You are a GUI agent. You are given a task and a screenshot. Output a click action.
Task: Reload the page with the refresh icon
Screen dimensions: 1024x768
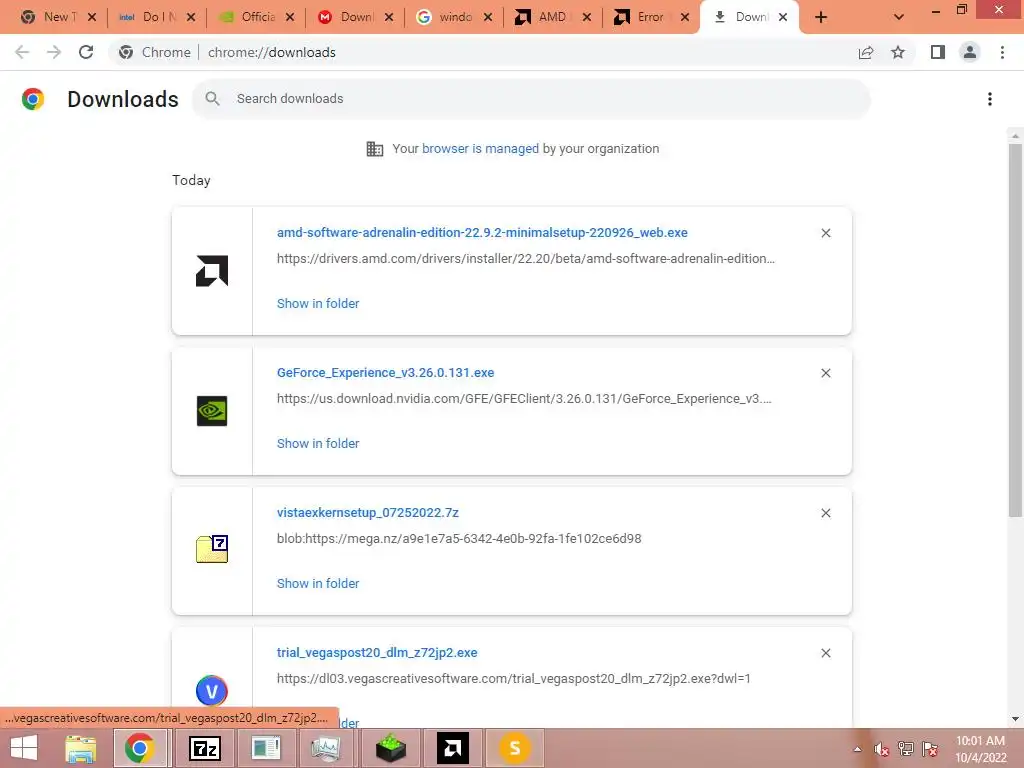point(86,52)
